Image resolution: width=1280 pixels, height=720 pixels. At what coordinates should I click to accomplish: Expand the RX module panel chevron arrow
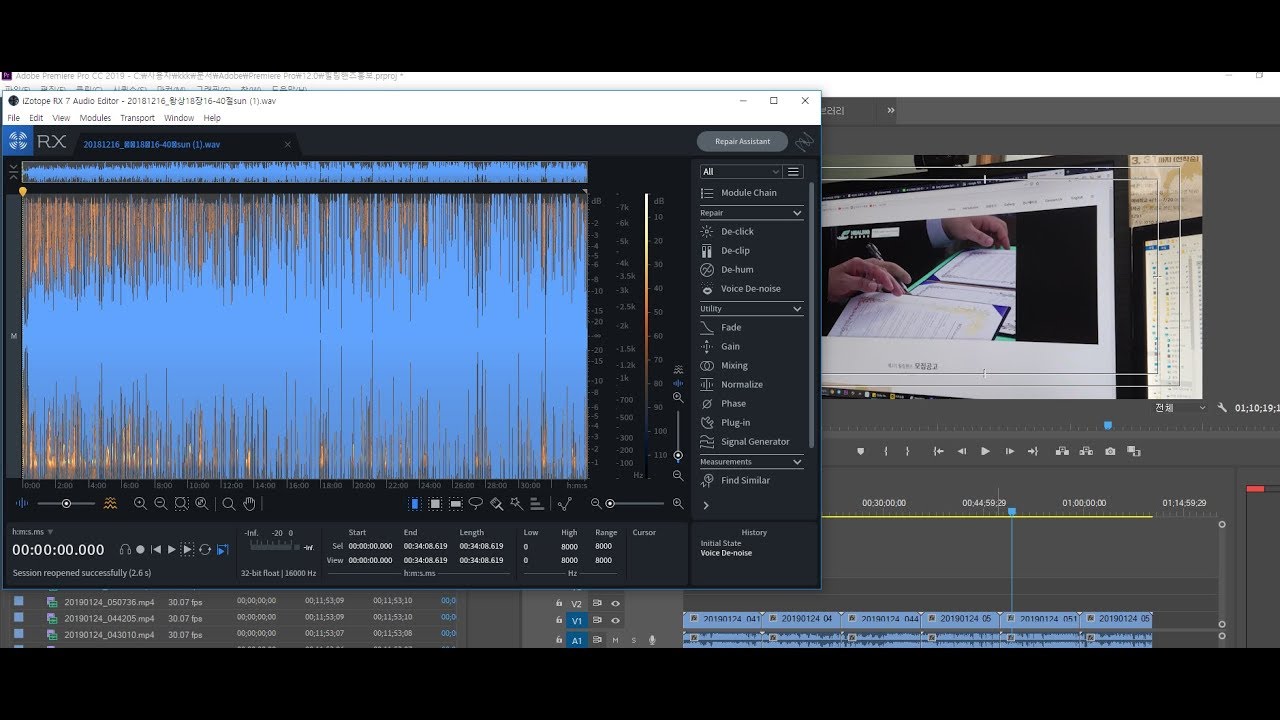pyautogui.click(x=706, y=505)
